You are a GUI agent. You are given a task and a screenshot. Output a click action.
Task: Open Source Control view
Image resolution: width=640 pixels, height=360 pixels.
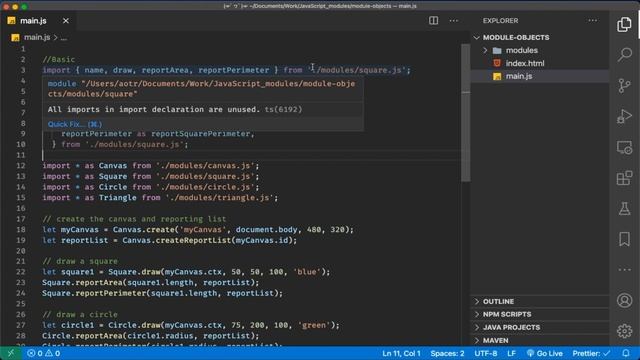pyautogui.click(x=624, y=86)
